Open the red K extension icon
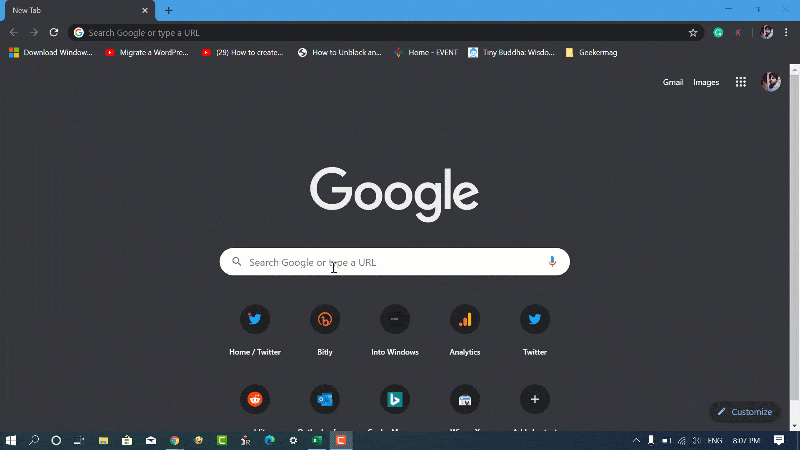The width and height of the screenshot is (800, 450). 738,33
